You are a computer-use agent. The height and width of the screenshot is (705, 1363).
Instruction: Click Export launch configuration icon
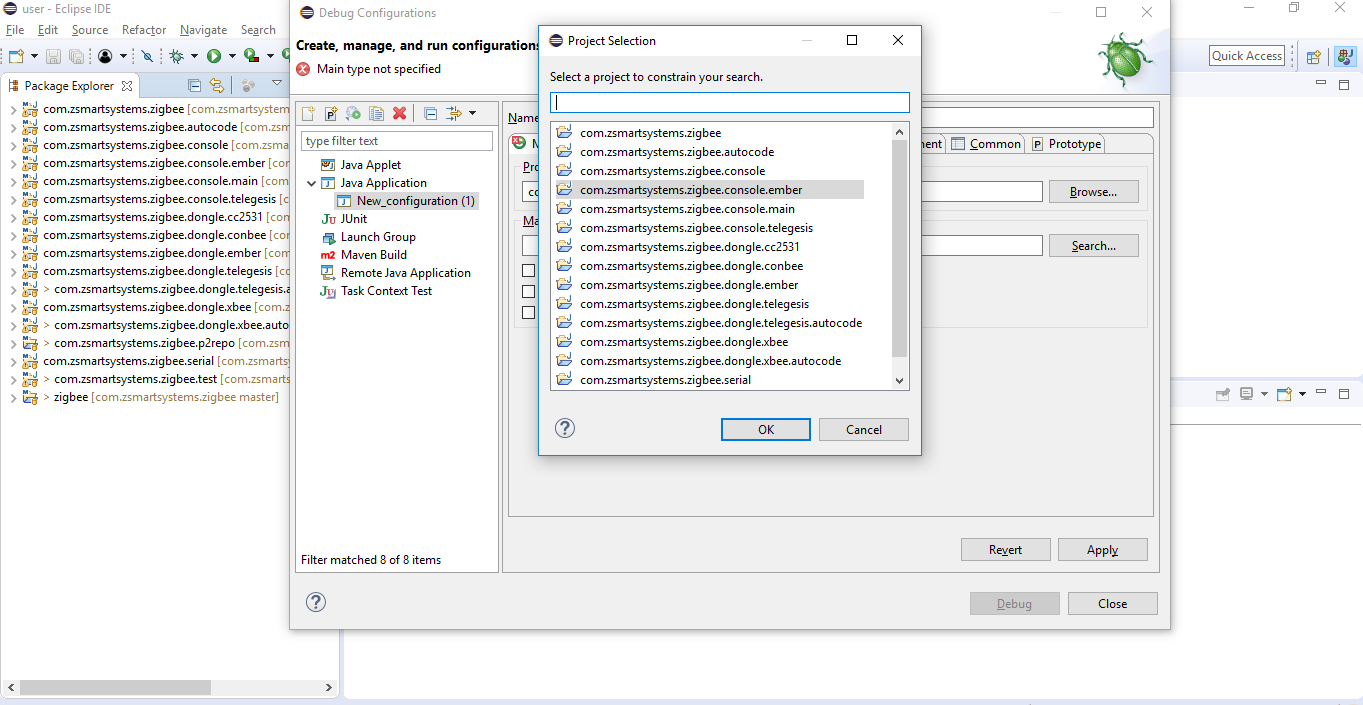click(353, 113)
